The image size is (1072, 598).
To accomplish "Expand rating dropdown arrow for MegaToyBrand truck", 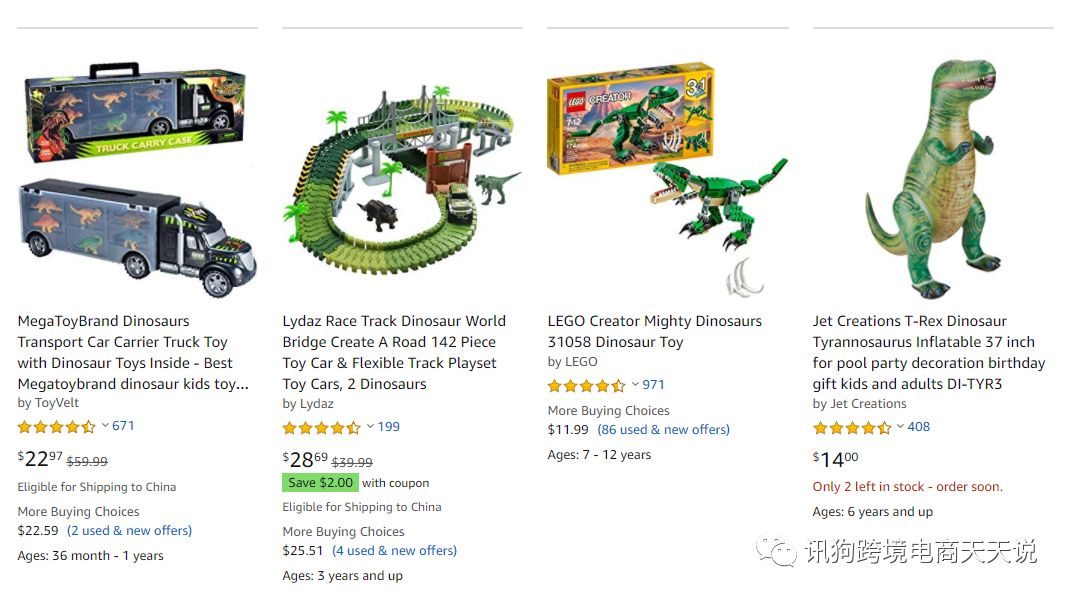I will coord(104,426).
